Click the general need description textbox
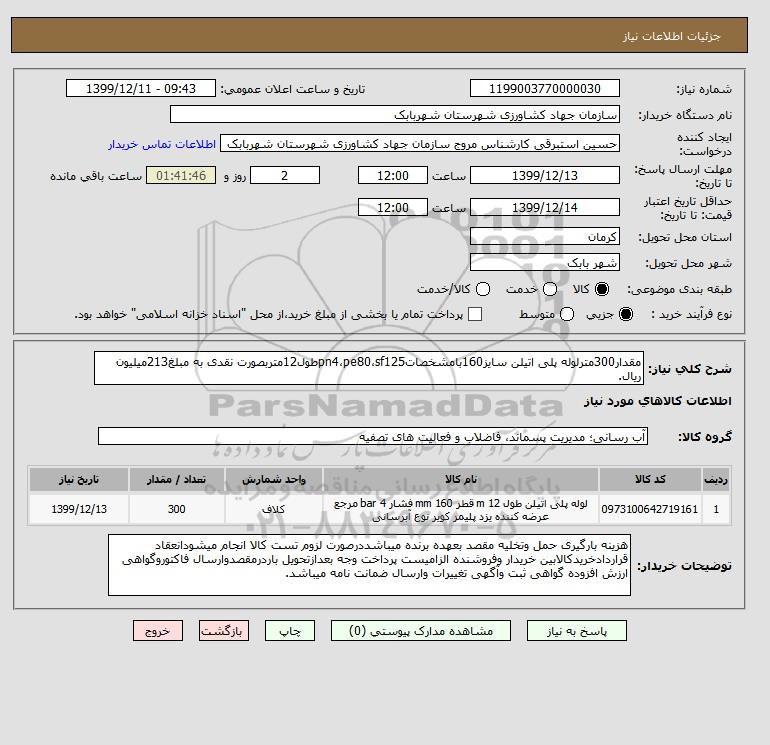This screenshot has height=745, width=770. [369, 368]
